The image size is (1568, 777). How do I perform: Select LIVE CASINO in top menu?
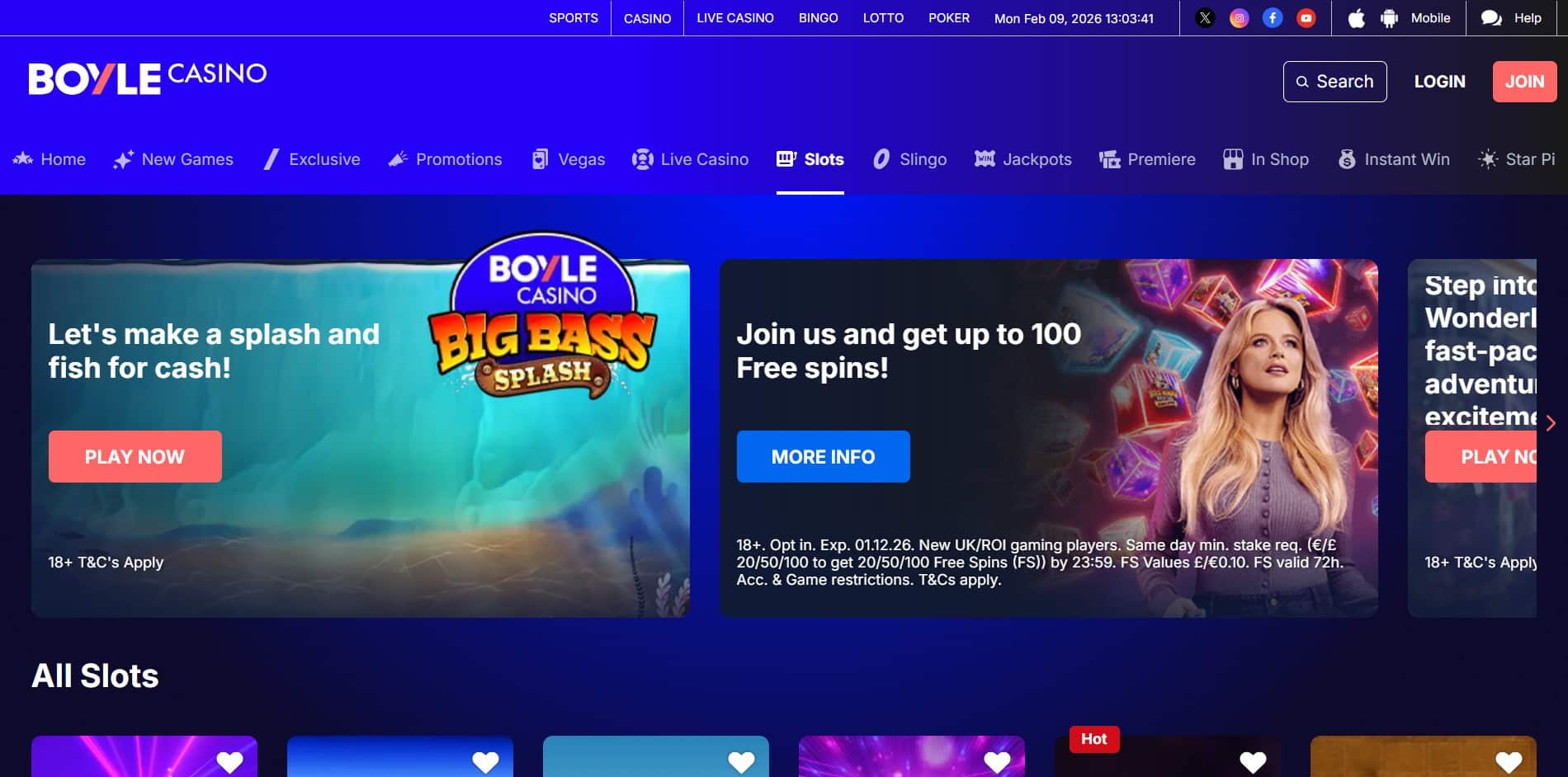(x=734, y=18)
